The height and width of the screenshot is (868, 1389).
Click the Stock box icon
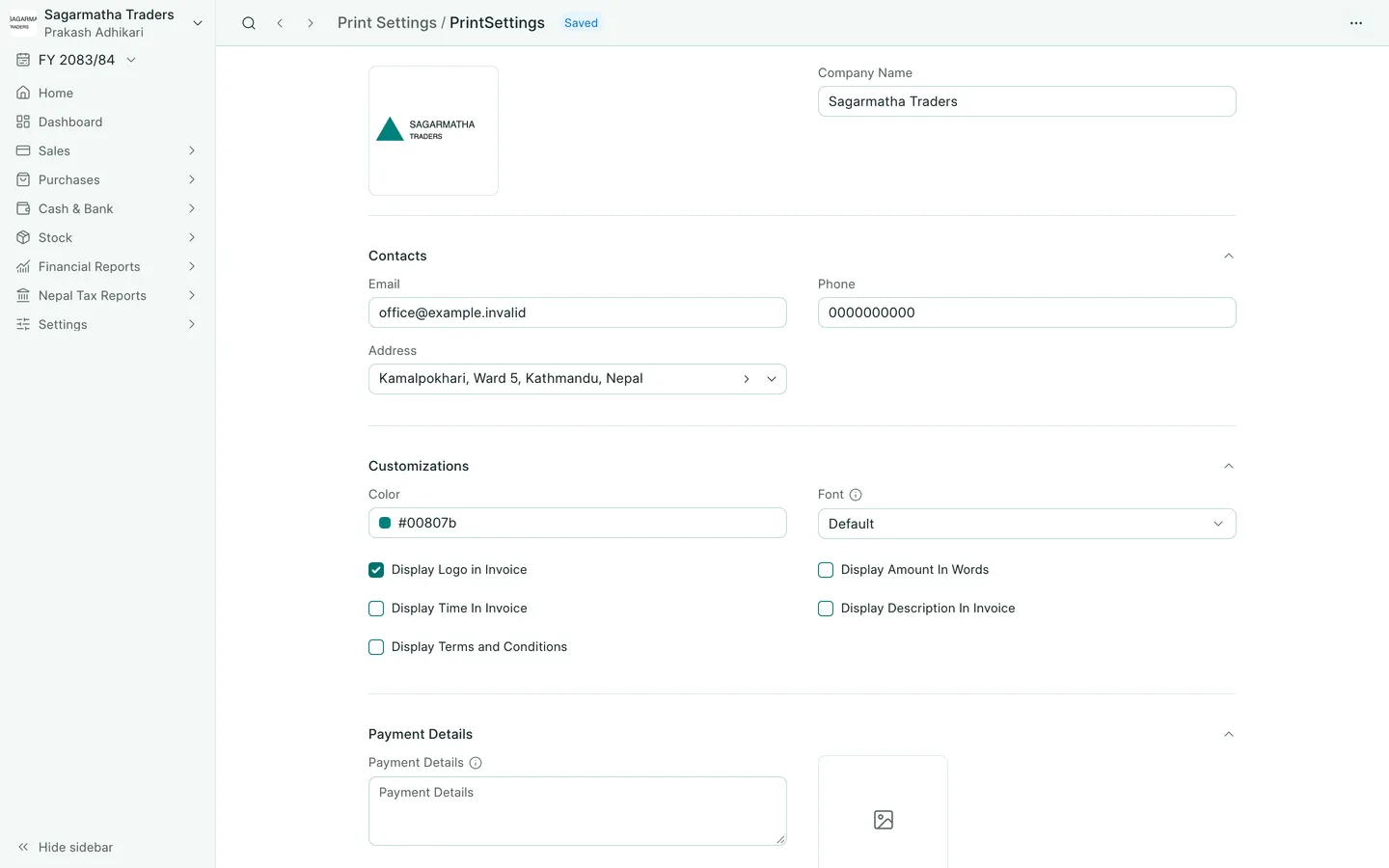pos(23,237)
